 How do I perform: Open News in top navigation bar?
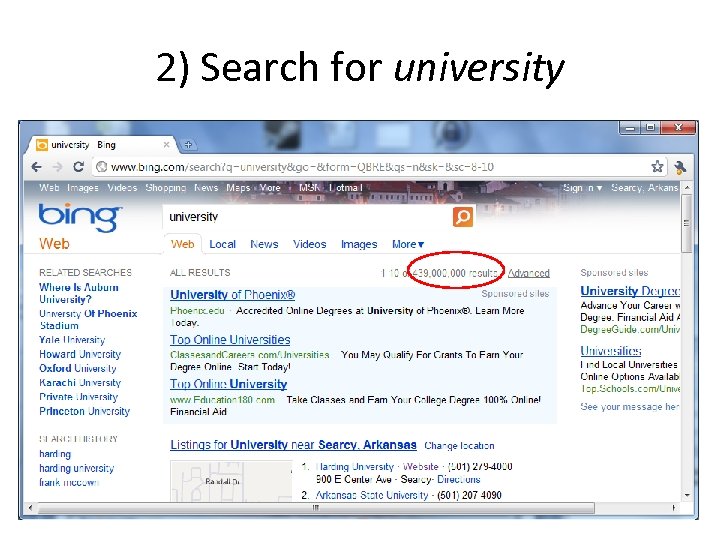point(206,188)
